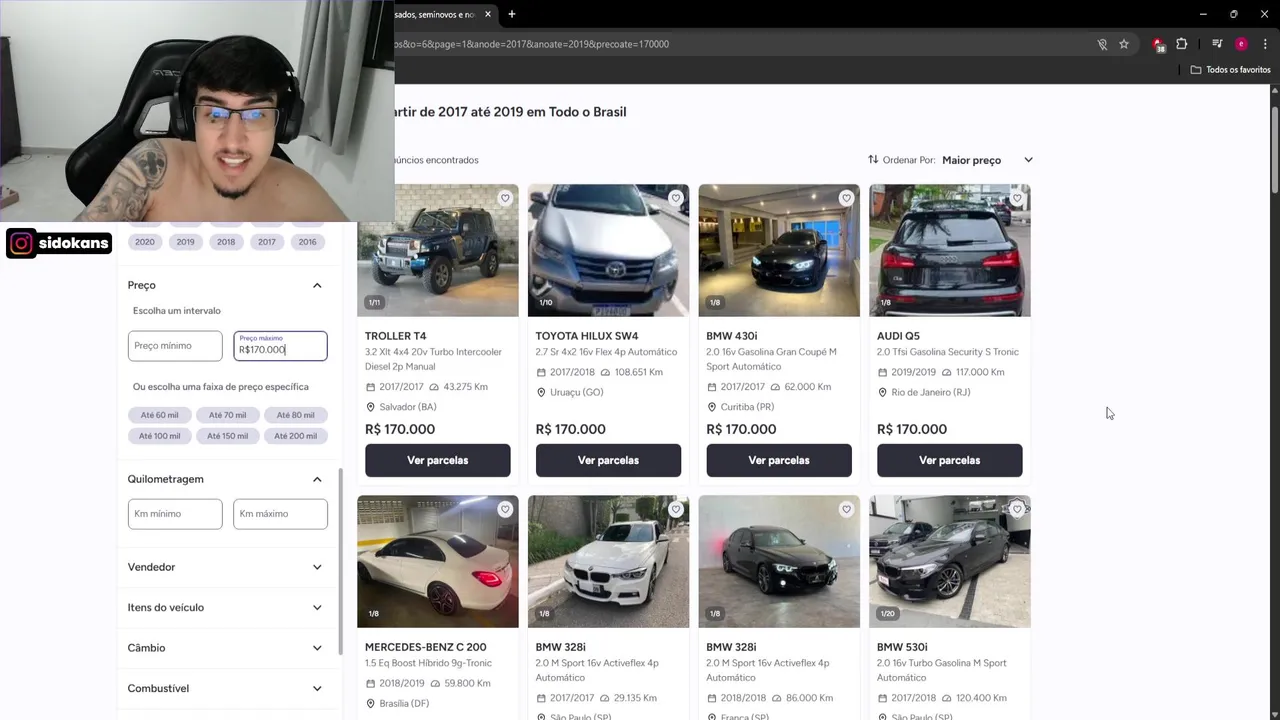Viewport: 1280px width, 720px height.
Task: Click Ver parcelas for the BMW 430i
Action: pyautogui.click(x=779, y=460)
